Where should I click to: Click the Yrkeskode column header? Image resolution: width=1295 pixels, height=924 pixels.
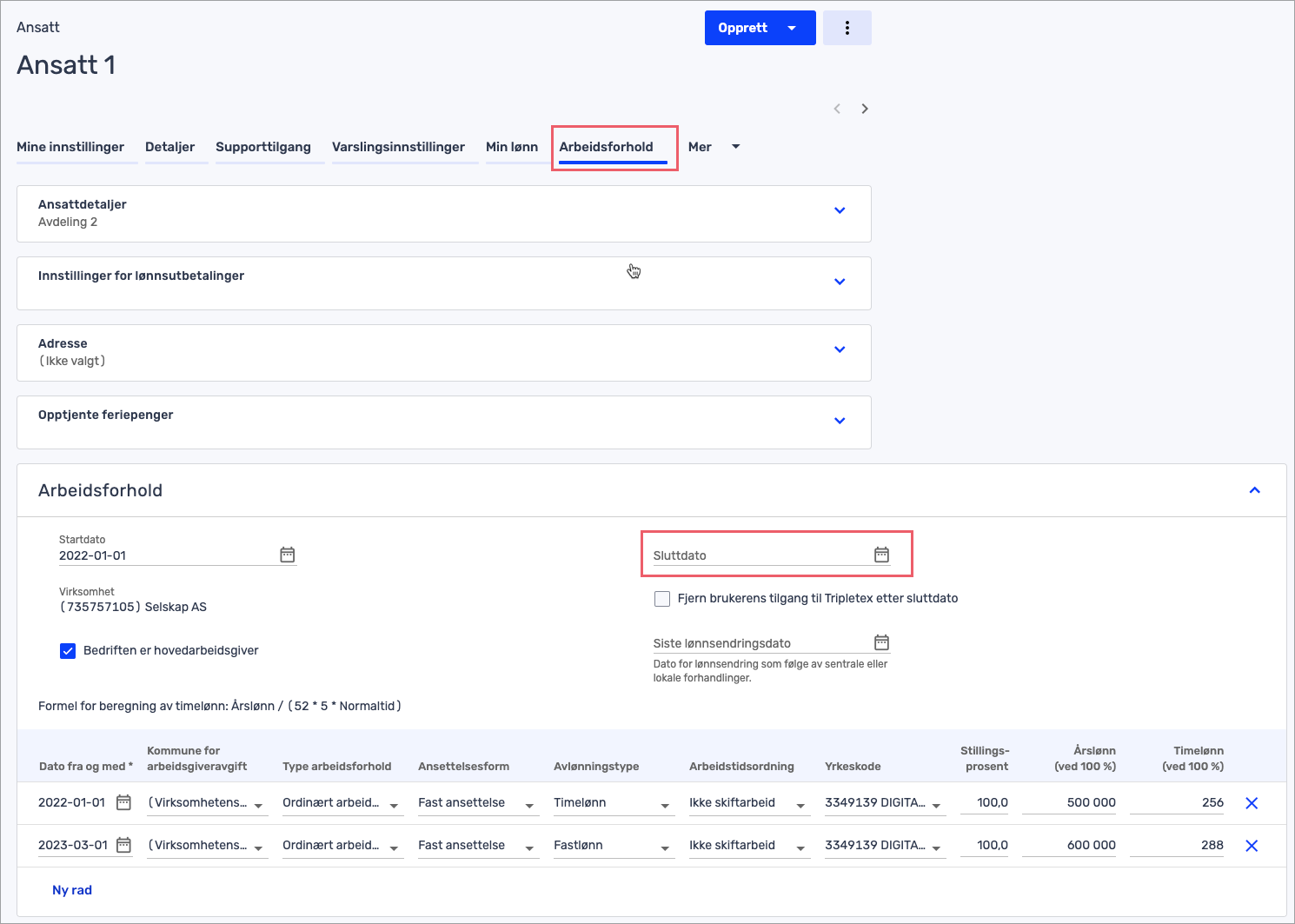[853, 767]
